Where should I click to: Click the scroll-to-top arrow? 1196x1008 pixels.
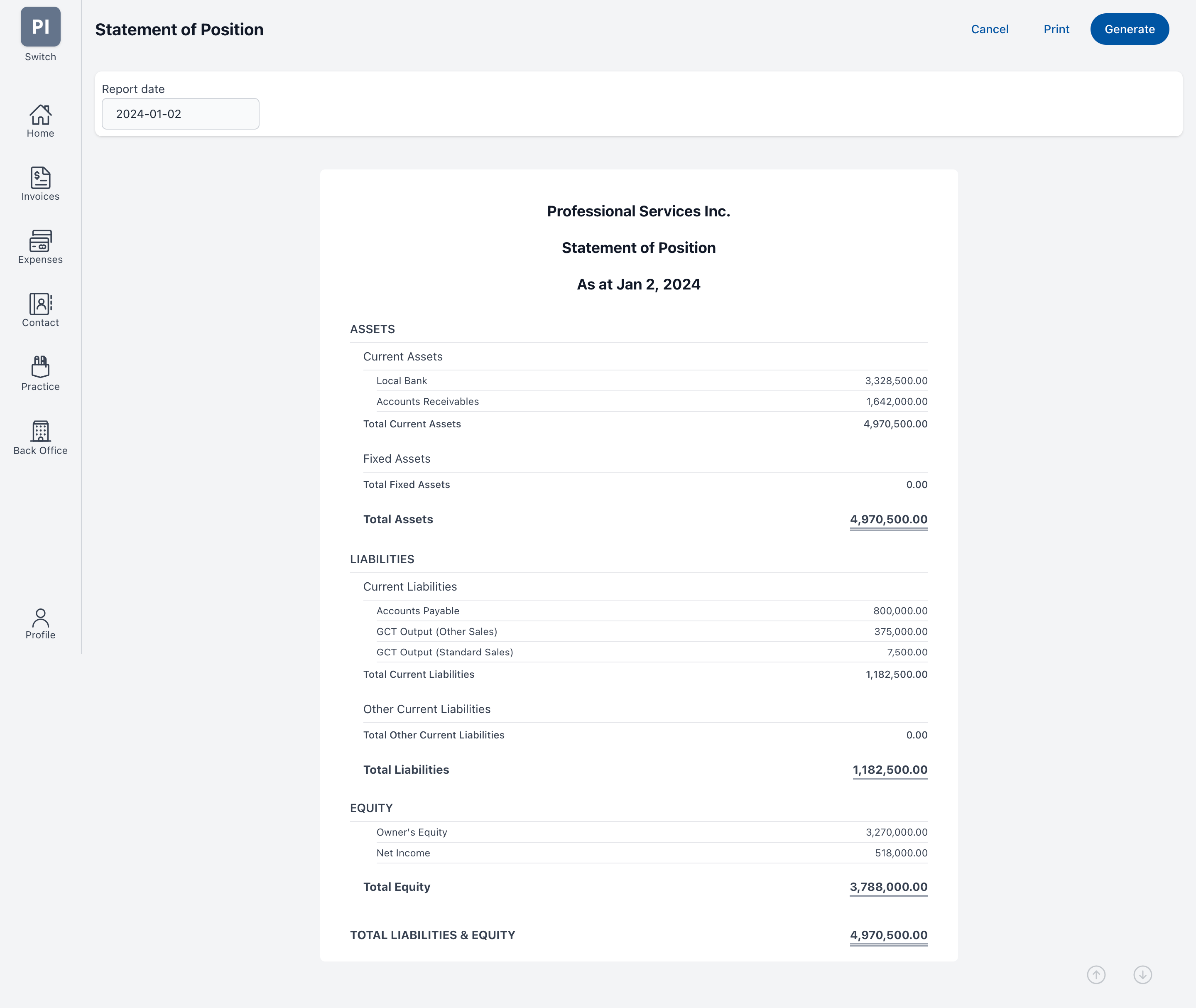click(1097, 975)
